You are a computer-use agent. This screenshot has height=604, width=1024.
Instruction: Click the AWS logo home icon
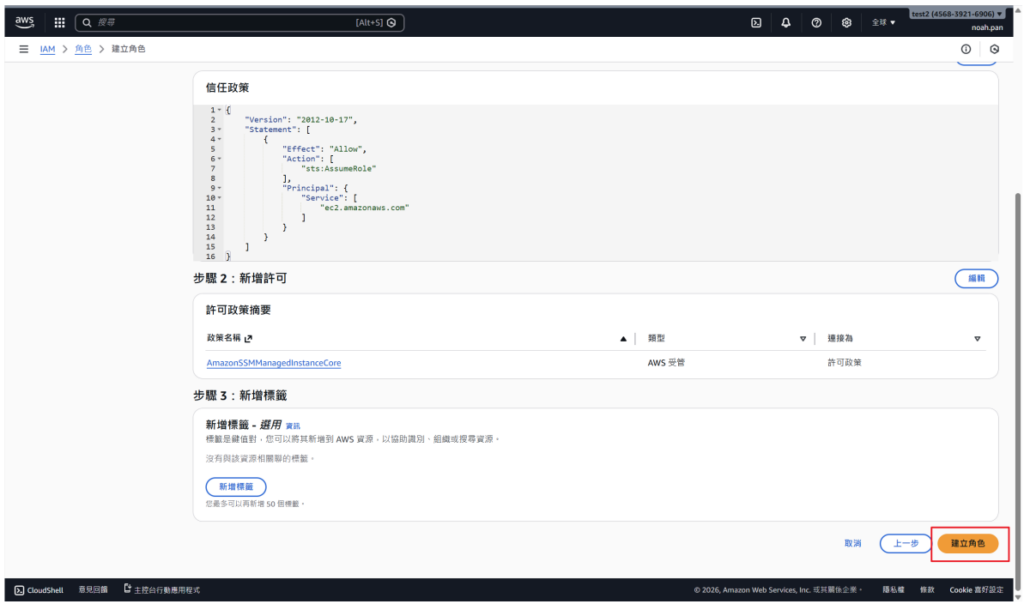[x=25, y=22]
